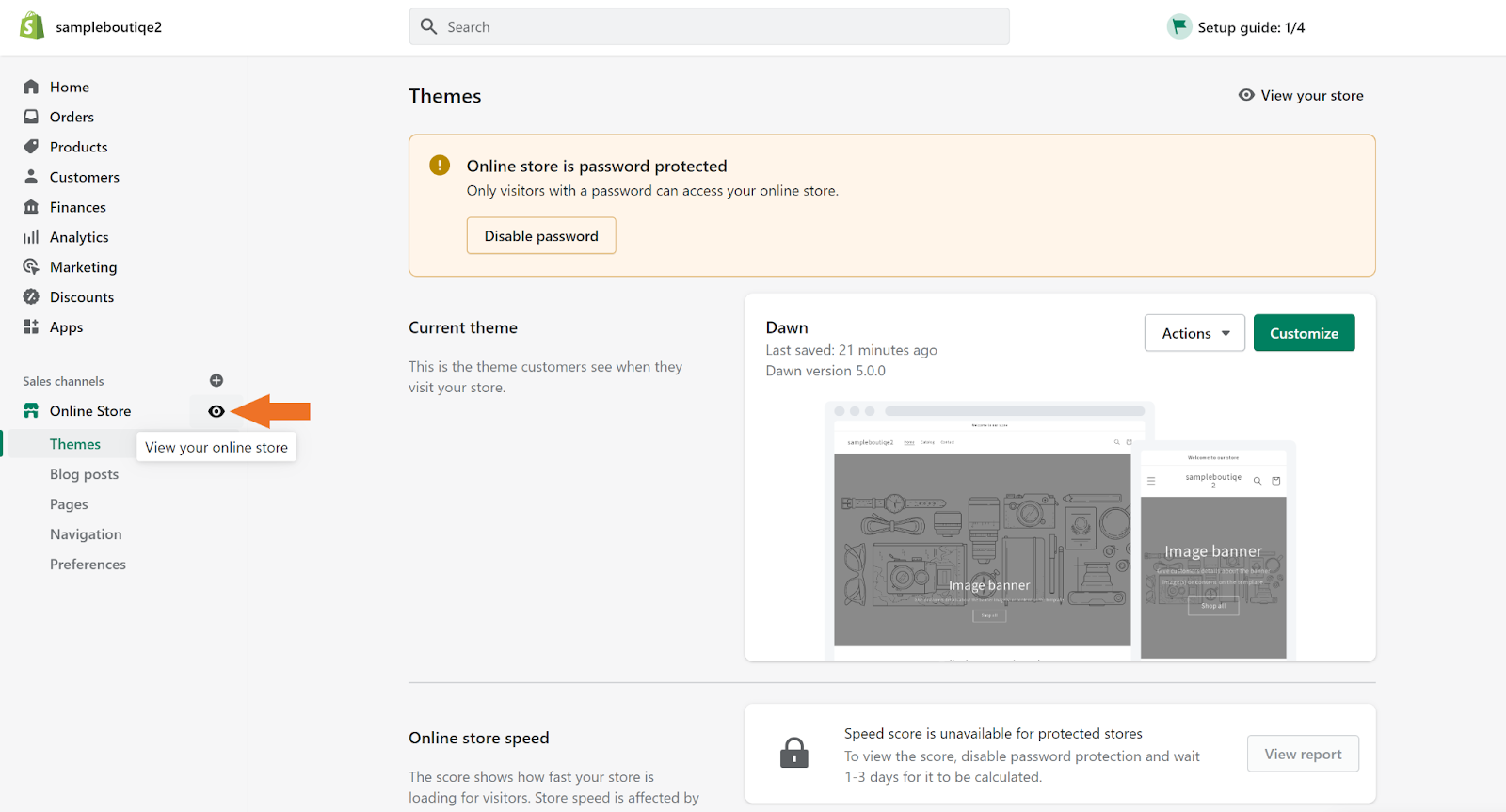Click the Search input field
The image size is (1506, 812).
coord(709,27)
